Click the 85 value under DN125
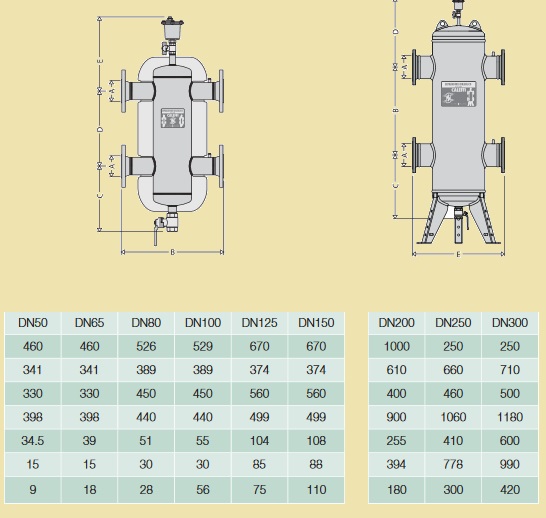546x518 pixels. tap(259, 464)
